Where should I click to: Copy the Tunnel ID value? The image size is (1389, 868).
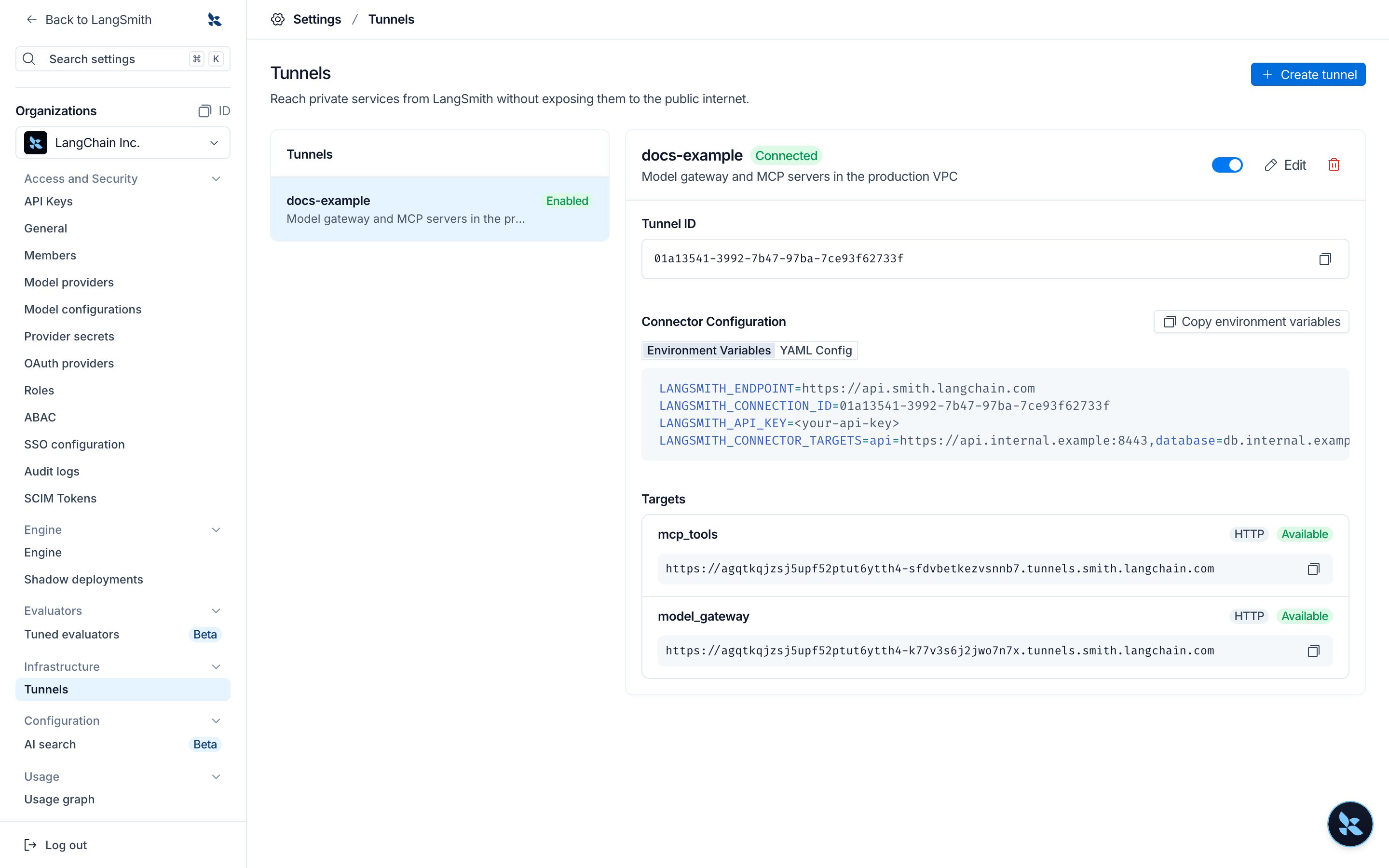(1325, 259)
